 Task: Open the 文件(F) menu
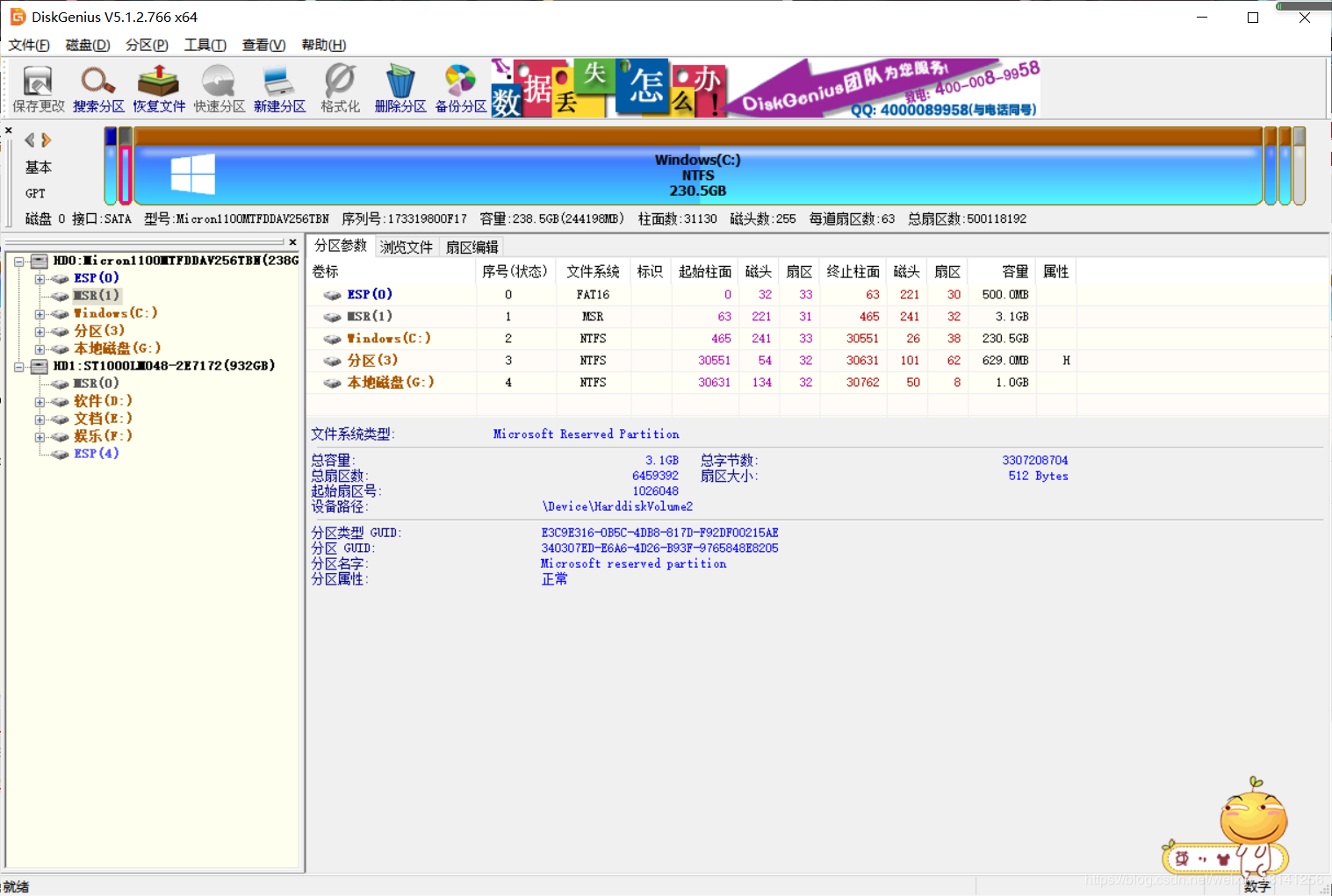pyautogui.click(x=29, y=45)
